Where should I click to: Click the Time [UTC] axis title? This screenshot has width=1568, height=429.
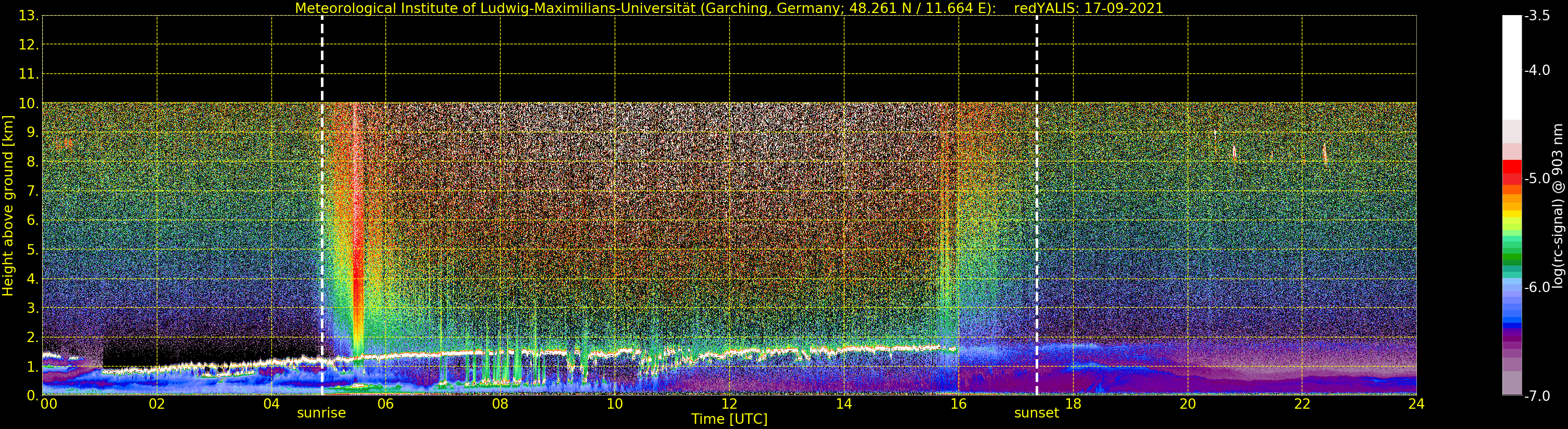(x=729, y=419)
